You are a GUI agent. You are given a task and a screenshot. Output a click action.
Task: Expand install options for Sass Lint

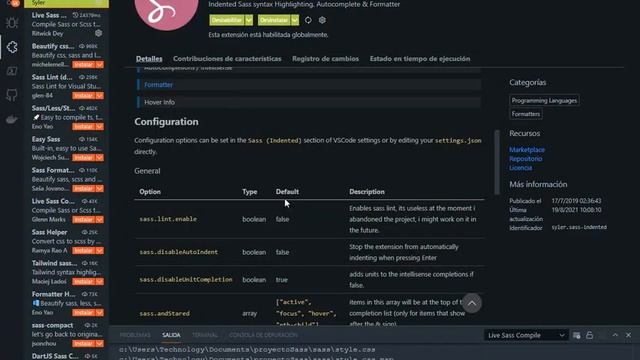[100, 96]
